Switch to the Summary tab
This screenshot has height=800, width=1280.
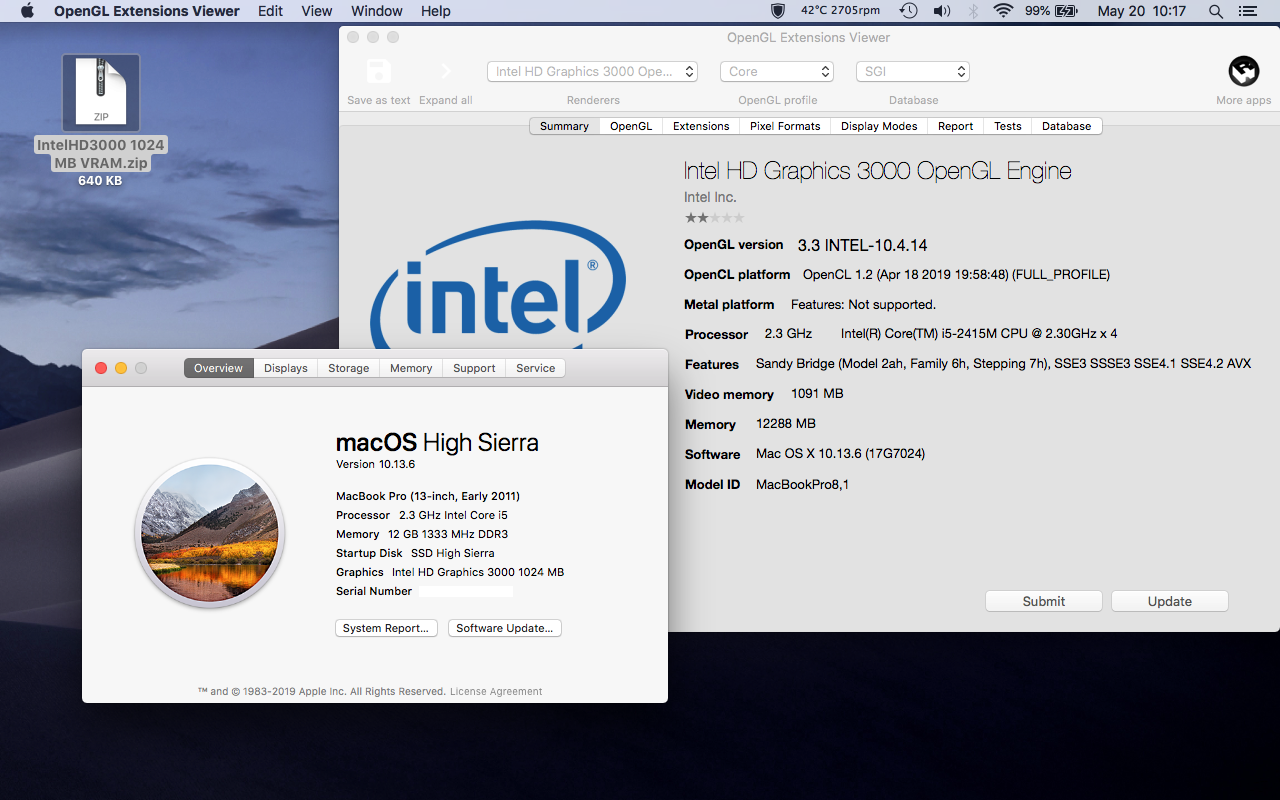click(564, 126)
